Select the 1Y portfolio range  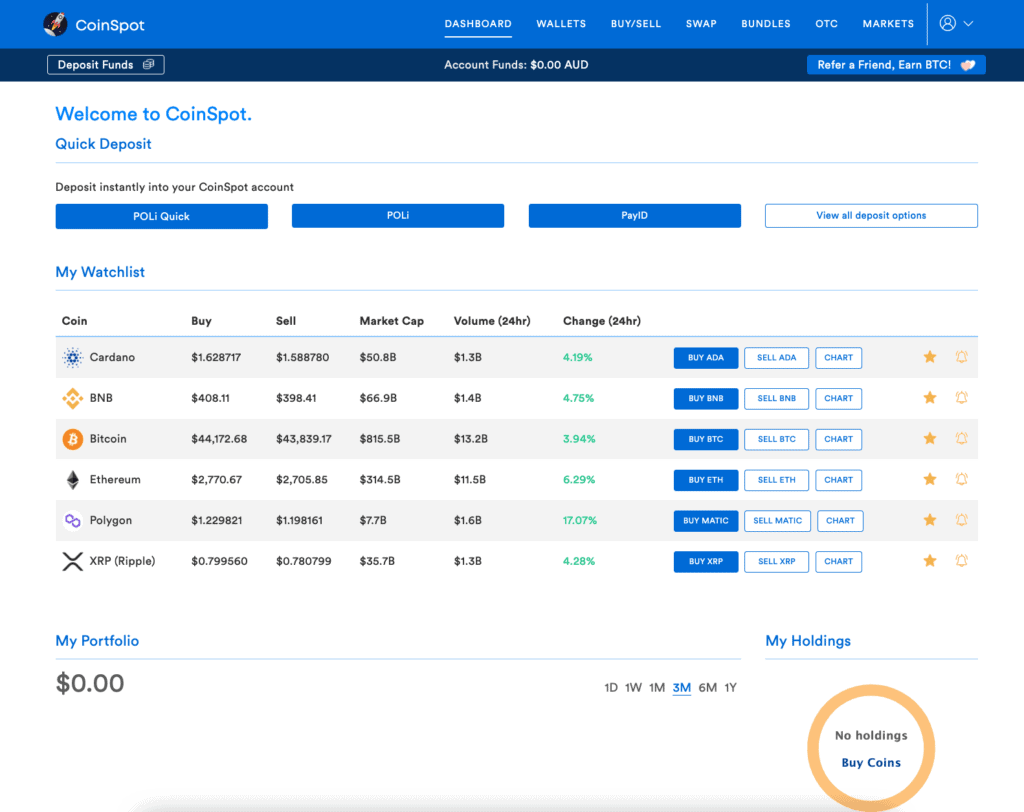[731, 688]
